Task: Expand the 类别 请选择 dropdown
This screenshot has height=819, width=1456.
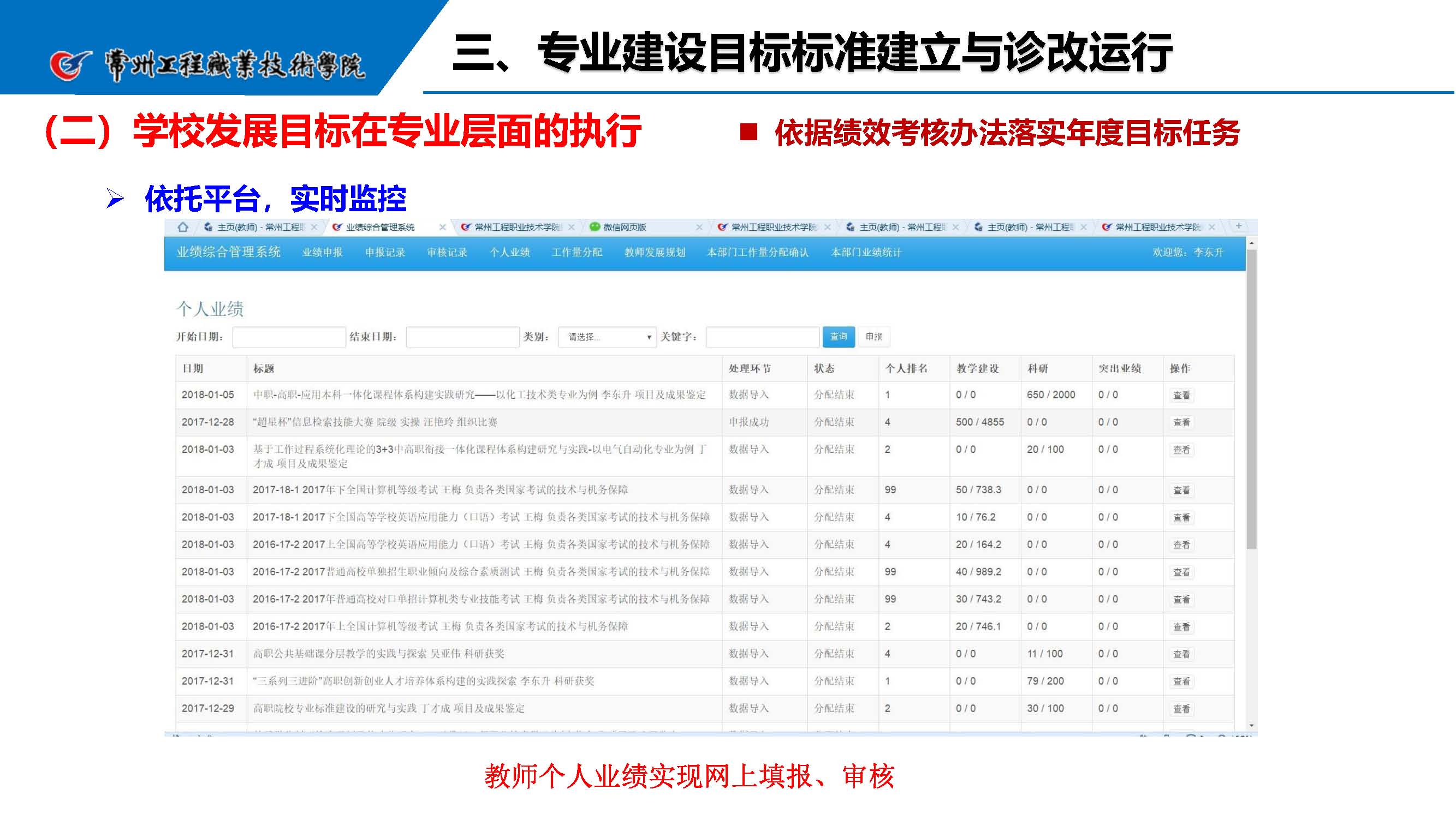Action: 607,337
